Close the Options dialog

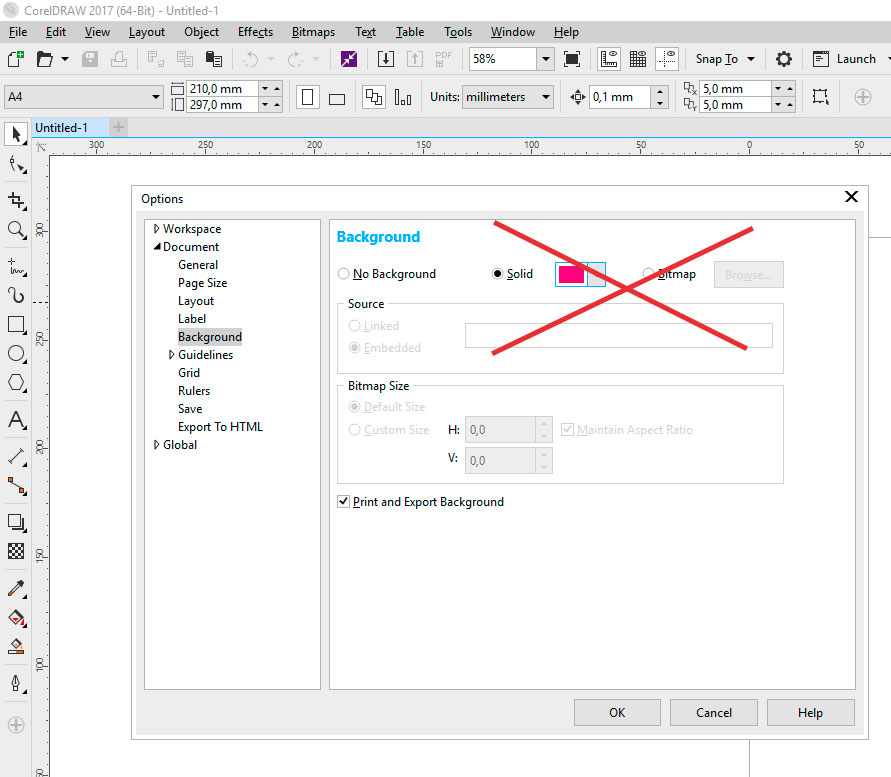pyautogui.click(x=851, y=197)
